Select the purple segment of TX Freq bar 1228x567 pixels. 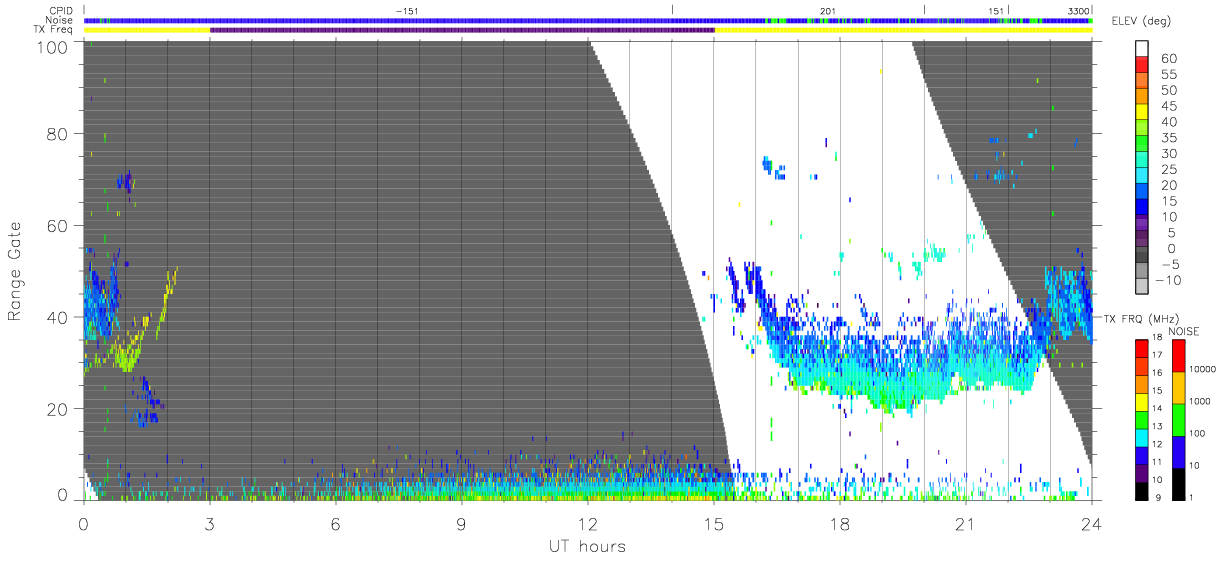pos(462,30)
